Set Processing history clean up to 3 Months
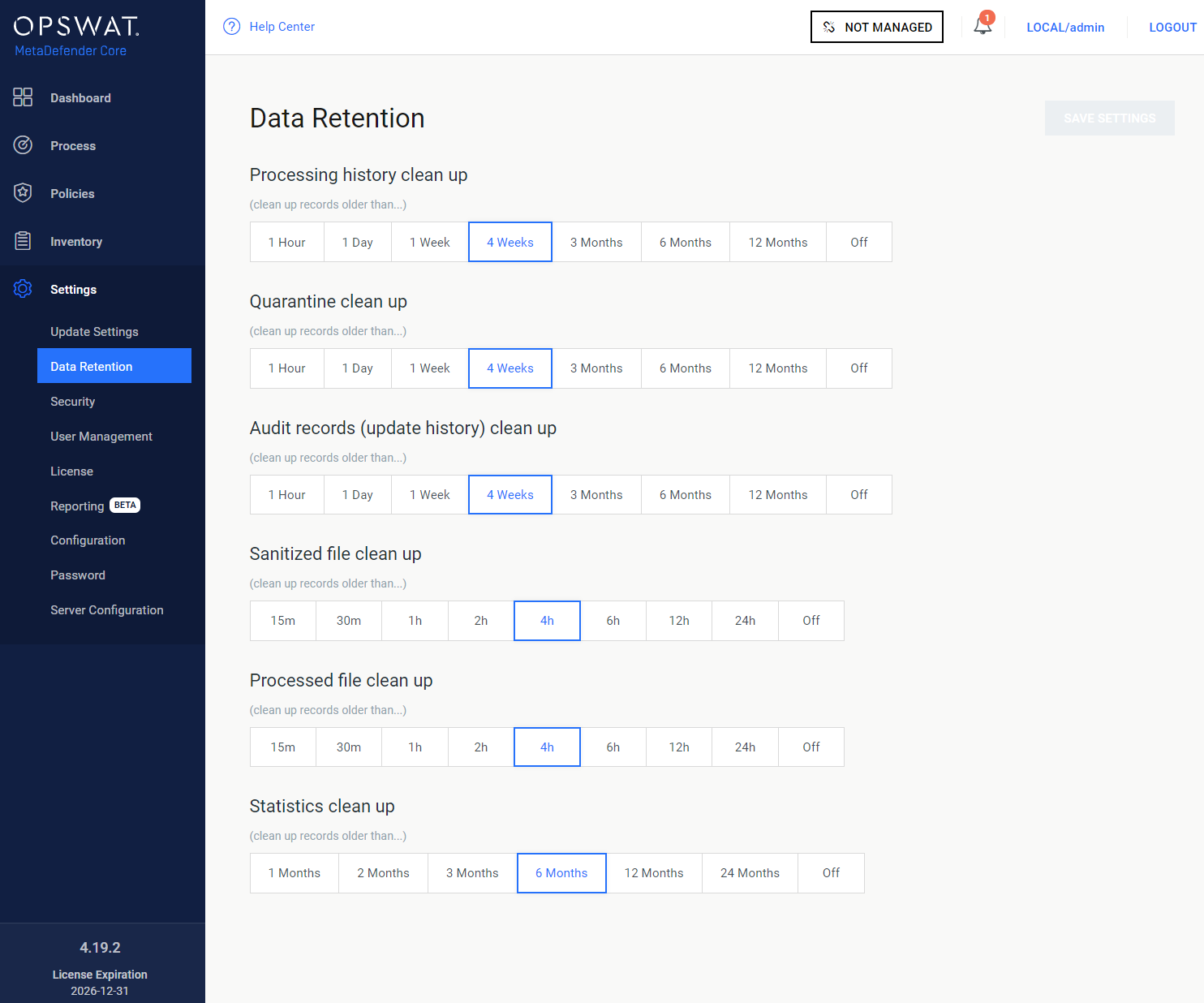The width and height of the screenshot is (1204, 1003). coord(596,243)
